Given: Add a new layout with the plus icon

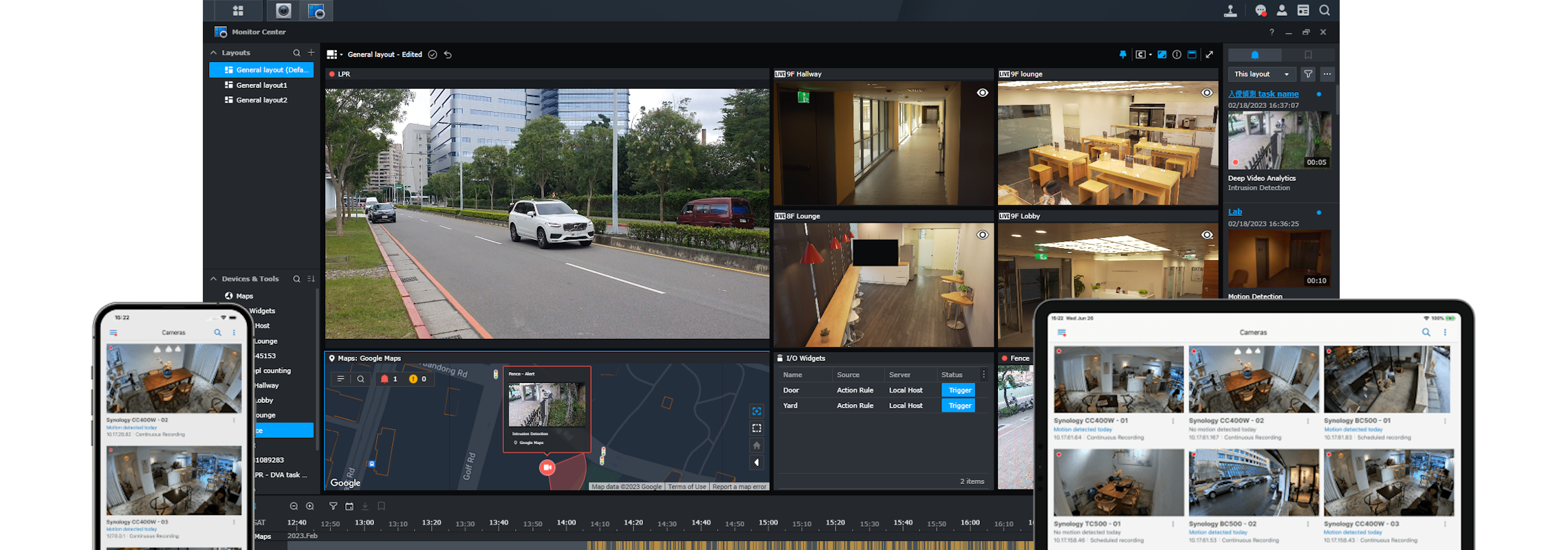Looking at the screenshot, I should coord(312,53).
